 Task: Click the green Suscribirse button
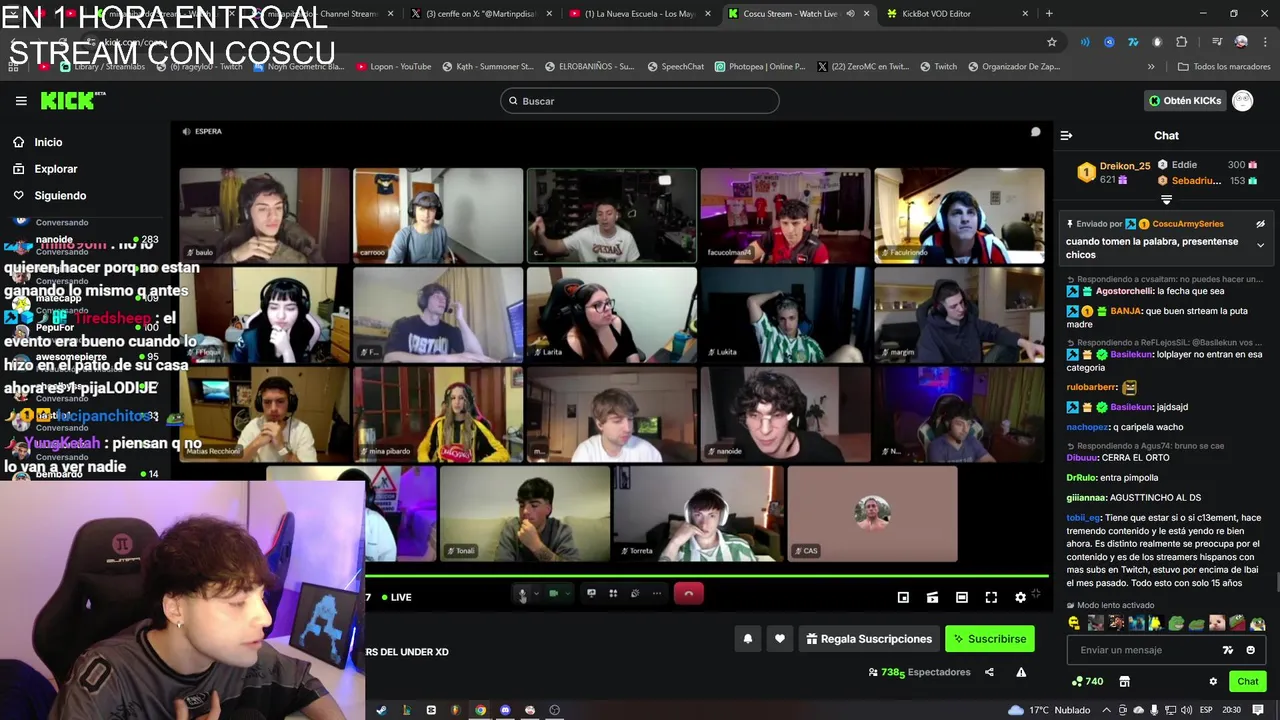pyautogui.click(x=990, y=639)
